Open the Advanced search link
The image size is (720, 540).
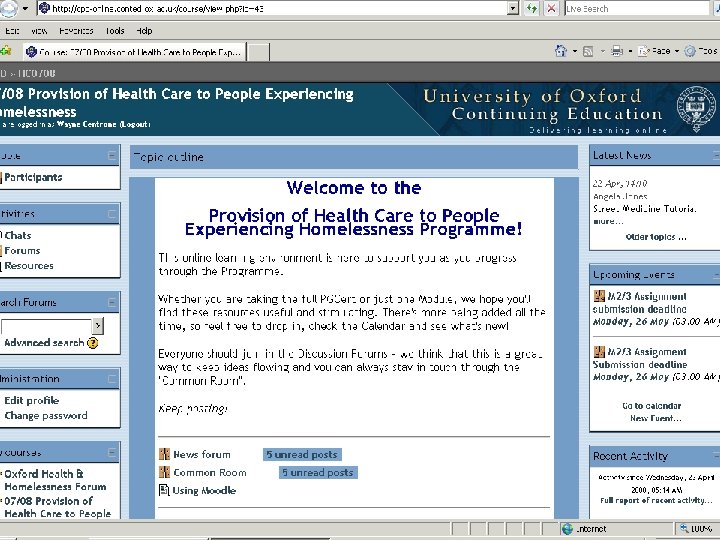(44, 343)
